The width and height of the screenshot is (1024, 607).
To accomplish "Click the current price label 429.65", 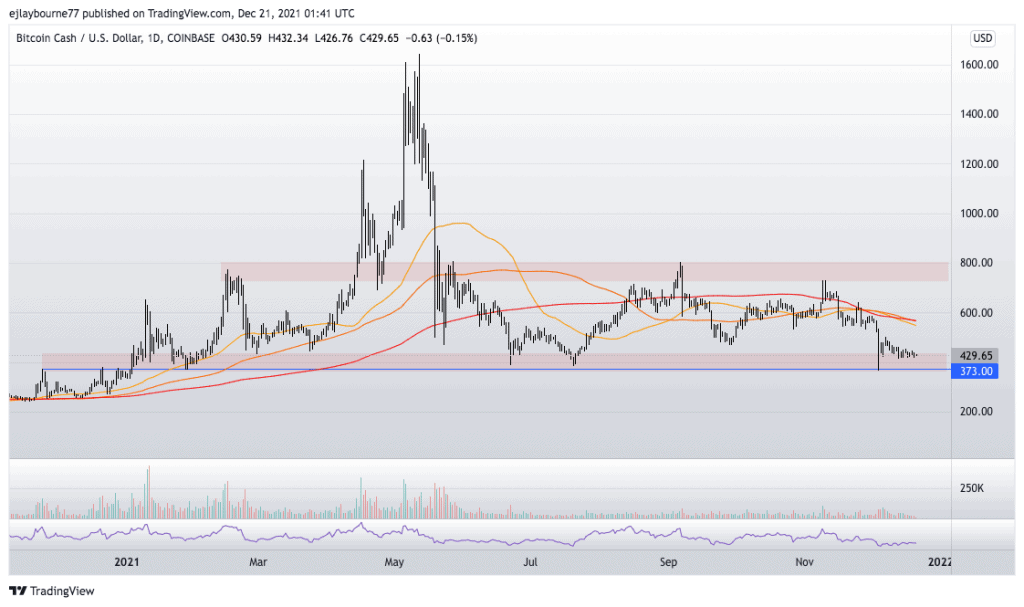I will click(976, 355).
